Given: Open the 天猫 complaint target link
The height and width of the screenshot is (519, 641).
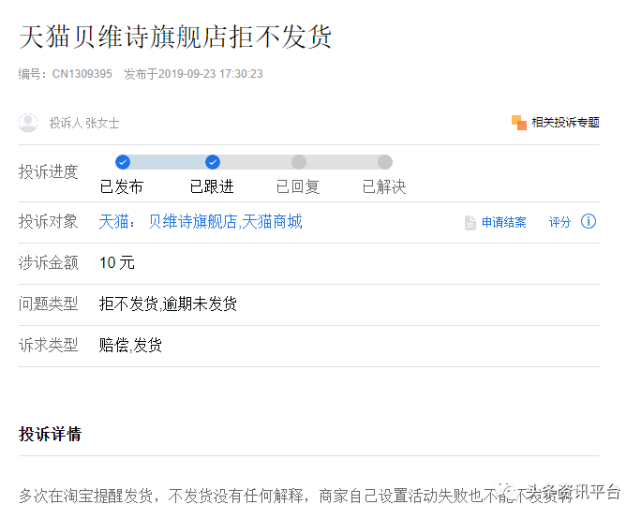Looking at the screenshot, I should pos(115,221).
